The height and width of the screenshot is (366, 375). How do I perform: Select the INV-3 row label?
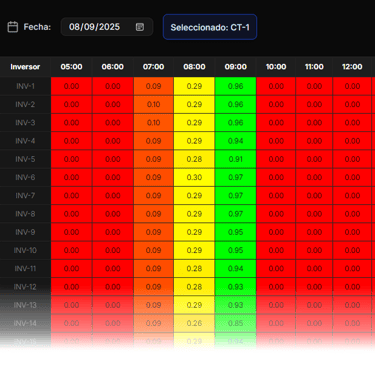pyautogui.click(x=25, y=123)
